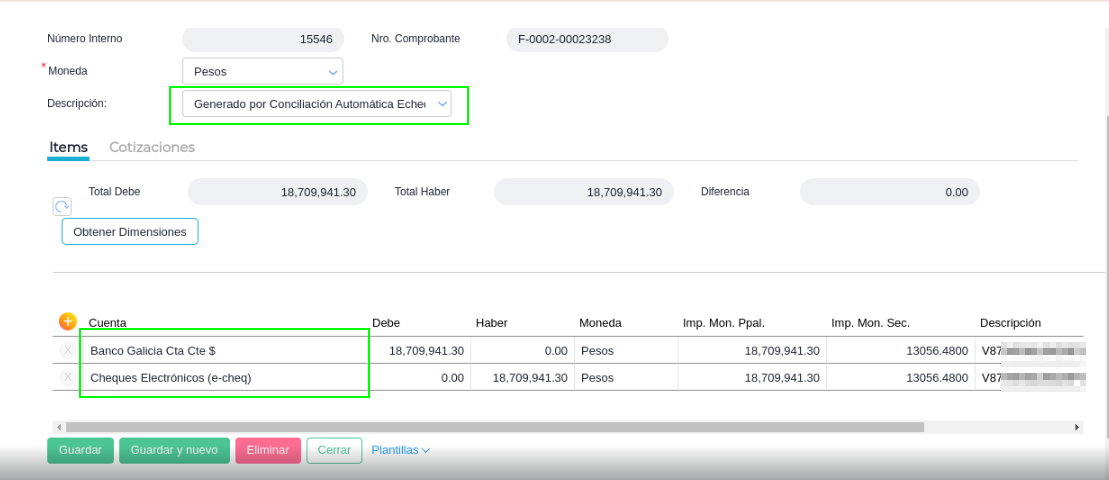The height and width of the screenshot is (480, 1109).
Task: Click the Nro. Comprobante field
Action: click(x=587, y=40)
